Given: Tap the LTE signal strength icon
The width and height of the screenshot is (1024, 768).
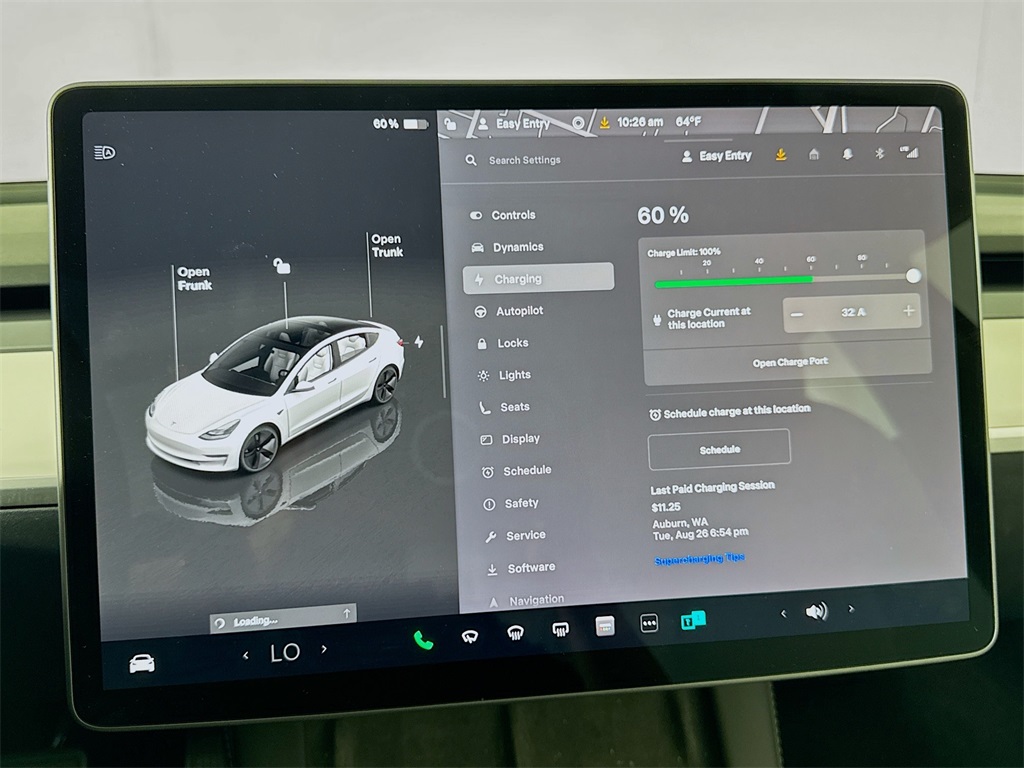Looking at the screenshot, I should [909, 152].
